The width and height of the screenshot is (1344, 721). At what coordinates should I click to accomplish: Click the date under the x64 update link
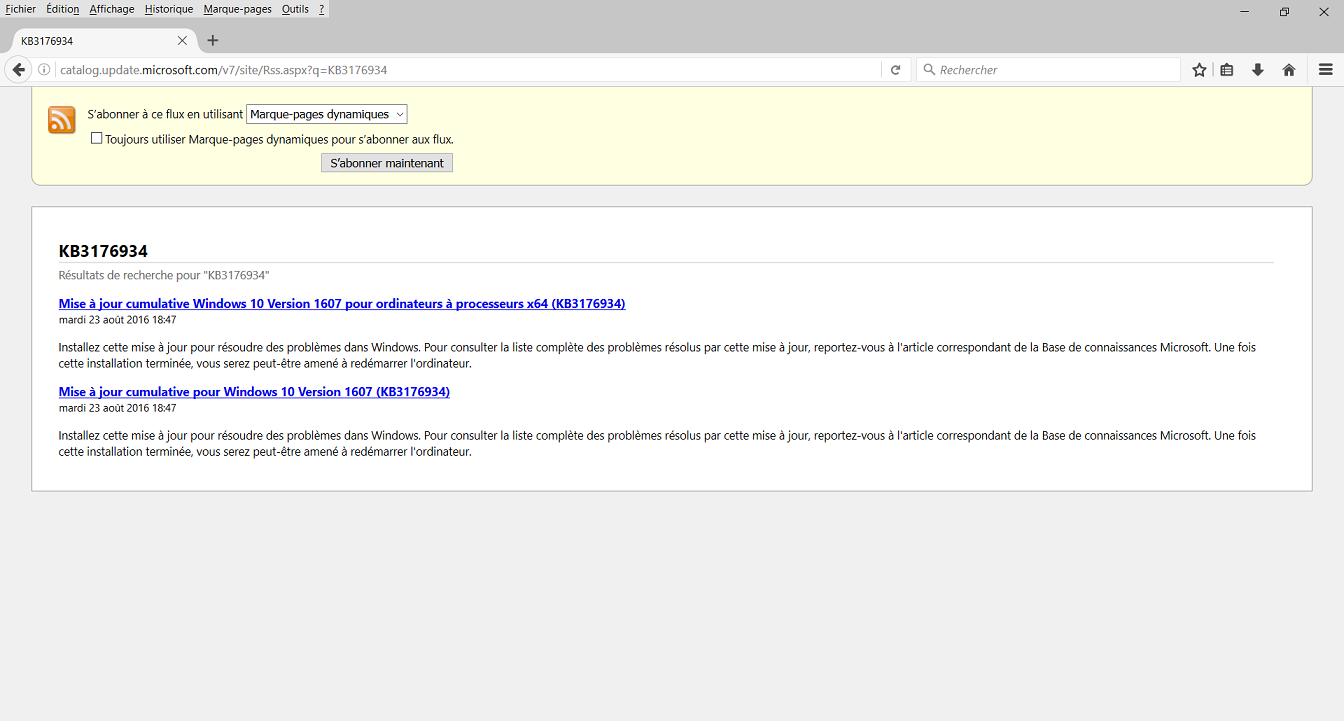117,320
